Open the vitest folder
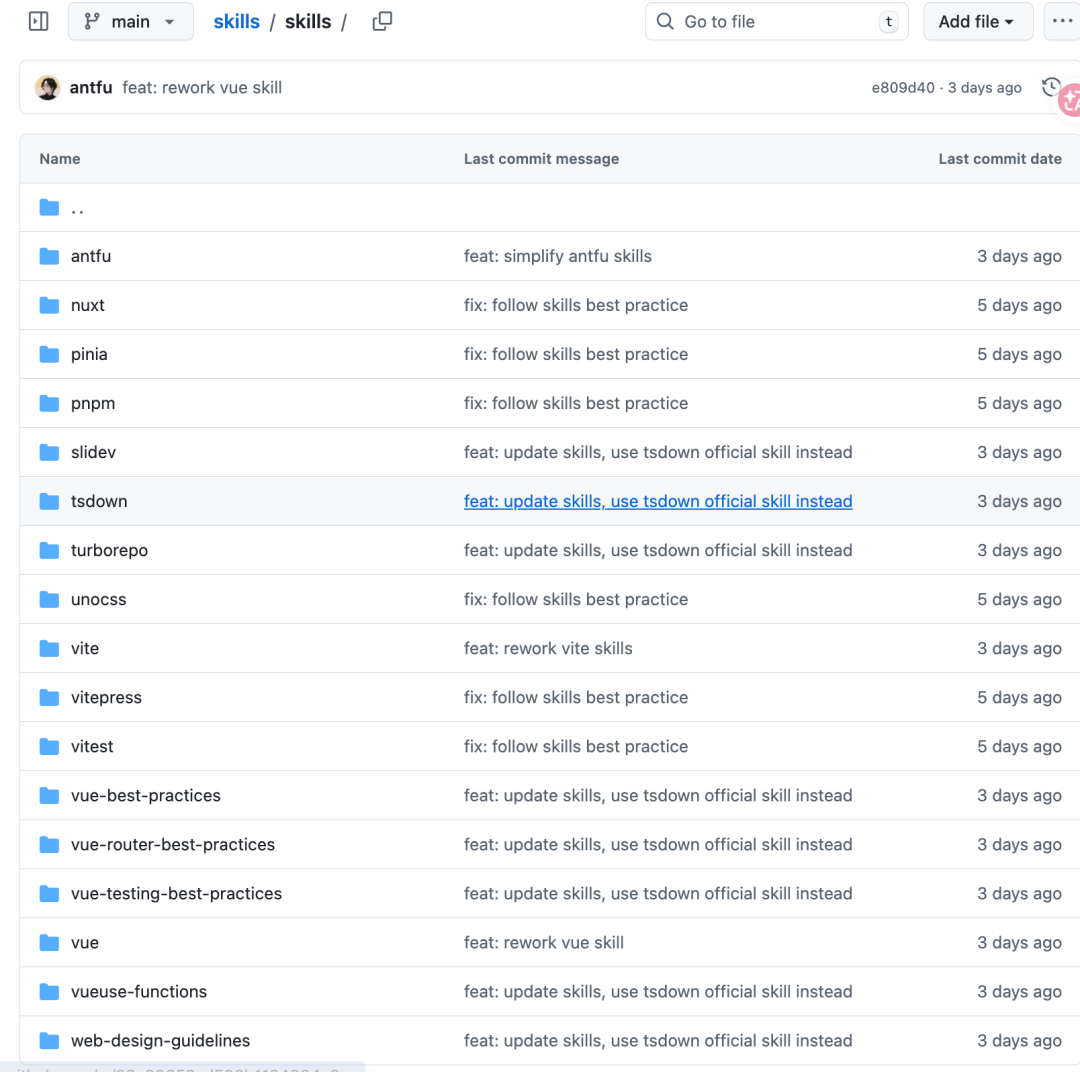Viewport: 1080px width, 1072px height. pyautogui.click(x=92, y=746)
